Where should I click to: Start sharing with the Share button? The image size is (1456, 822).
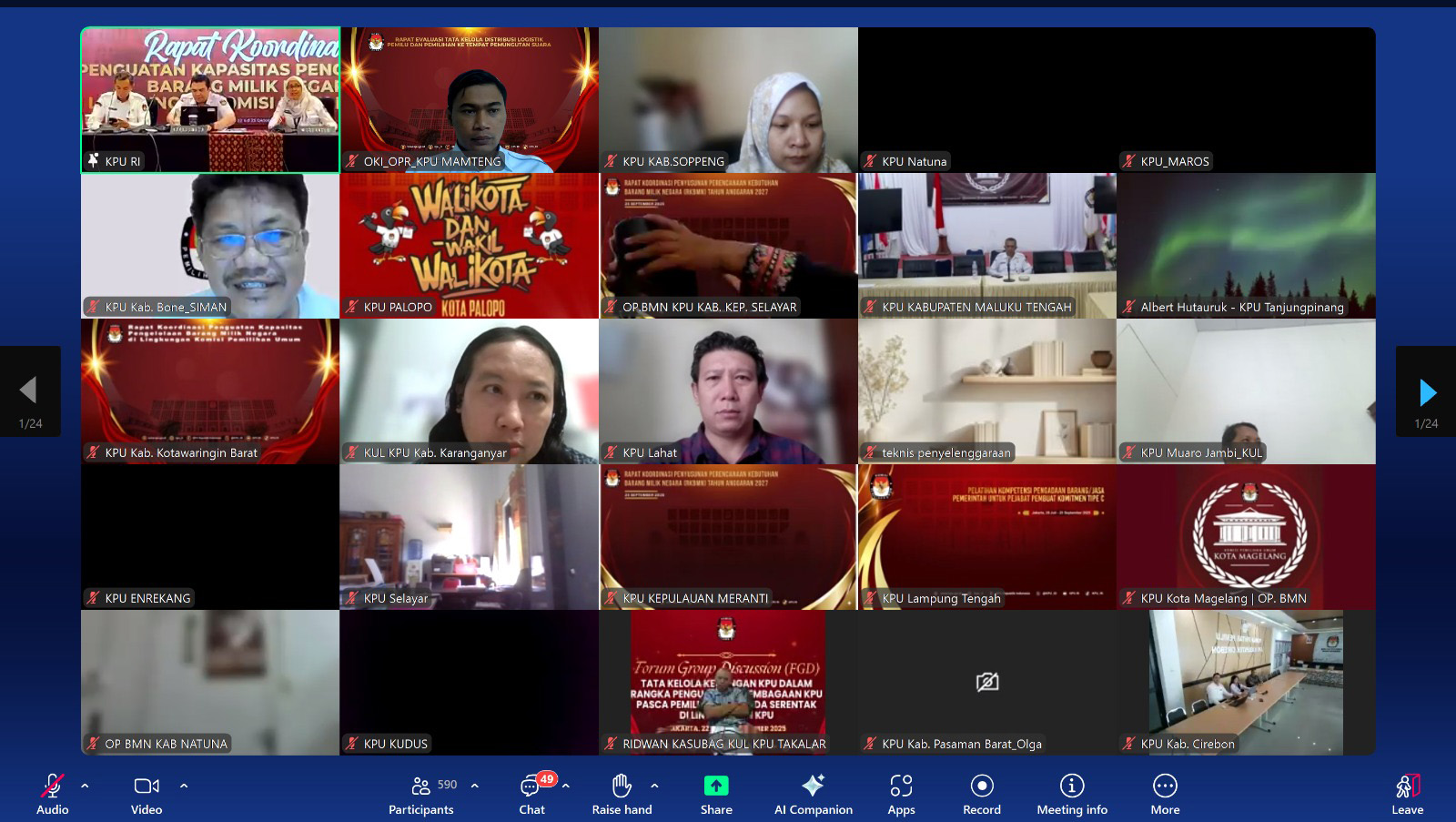click(x=716, y=794)
